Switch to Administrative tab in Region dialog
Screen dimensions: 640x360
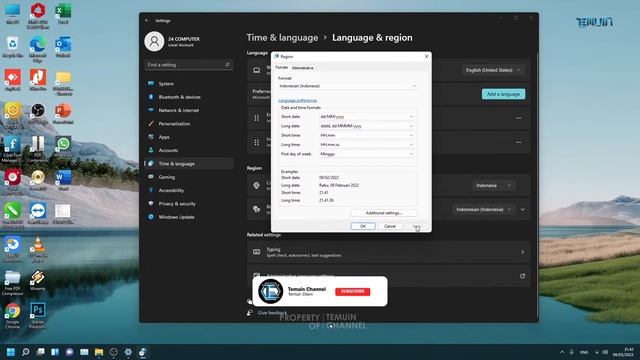pyautogui.click(x=302, y=68)
